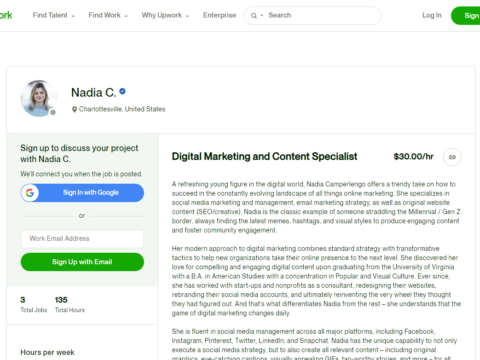Click the green Sign Up button in header
Image resolution: width=480 pixels, height=360 pixels.
[466, 16]
